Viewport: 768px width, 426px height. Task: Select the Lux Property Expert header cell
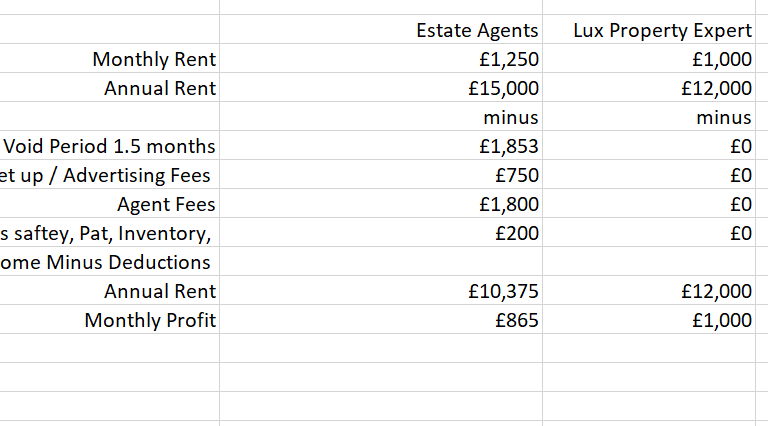tap(662, 30)
